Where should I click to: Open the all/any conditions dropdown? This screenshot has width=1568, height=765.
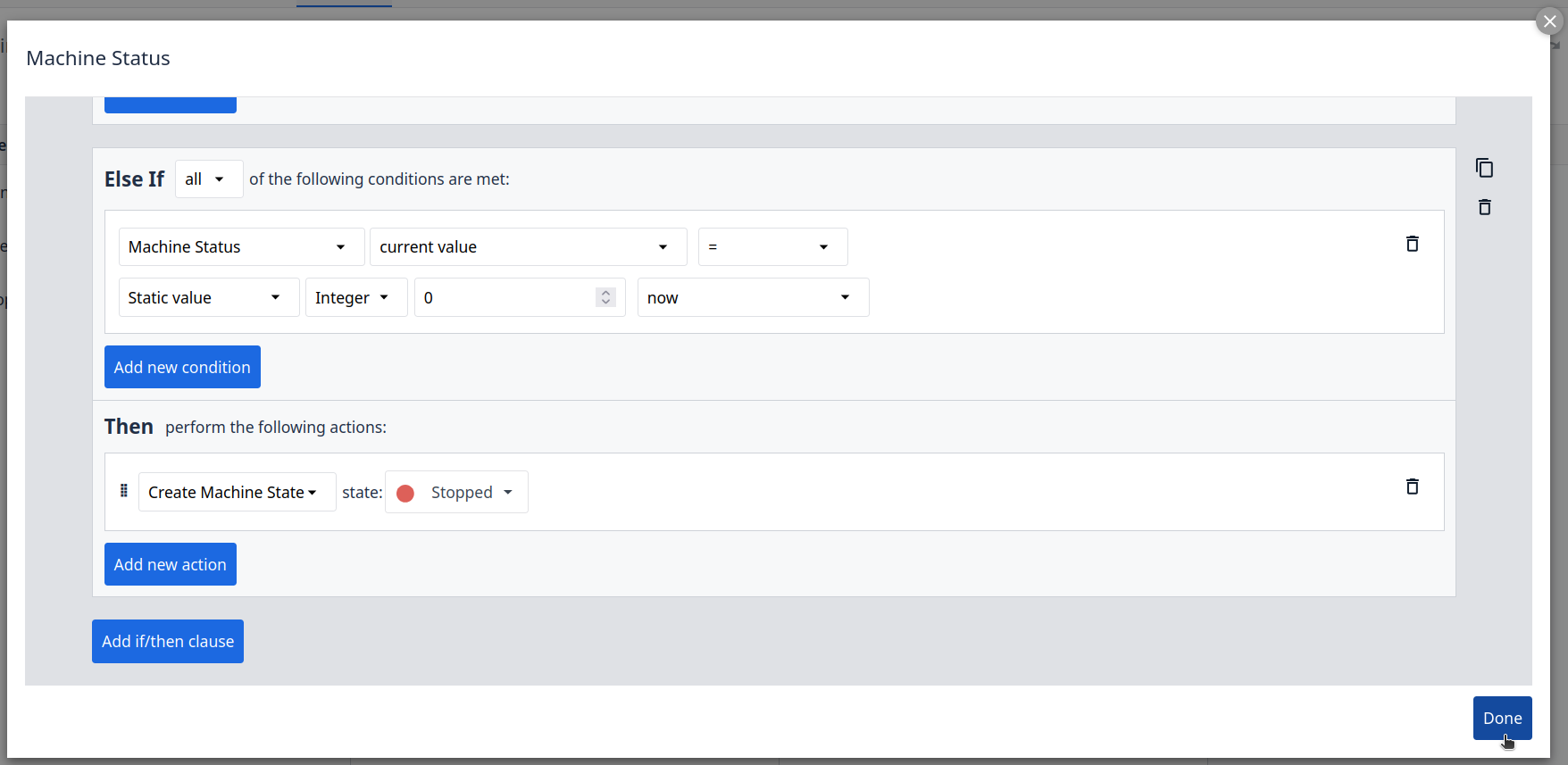pos(208,179)
